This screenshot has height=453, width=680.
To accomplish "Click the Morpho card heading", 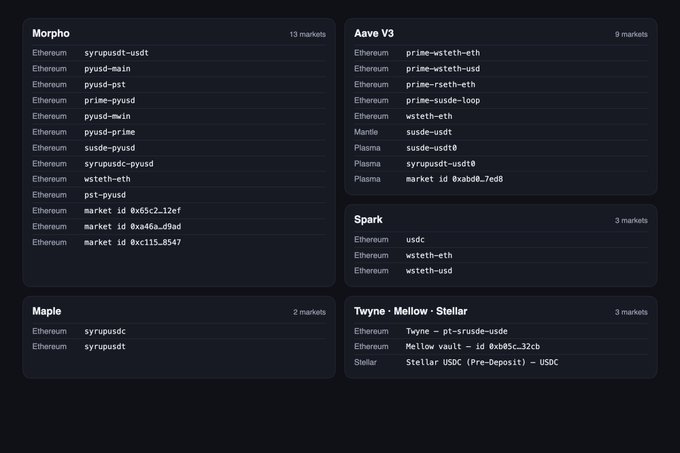I will [x=51, y=33].
